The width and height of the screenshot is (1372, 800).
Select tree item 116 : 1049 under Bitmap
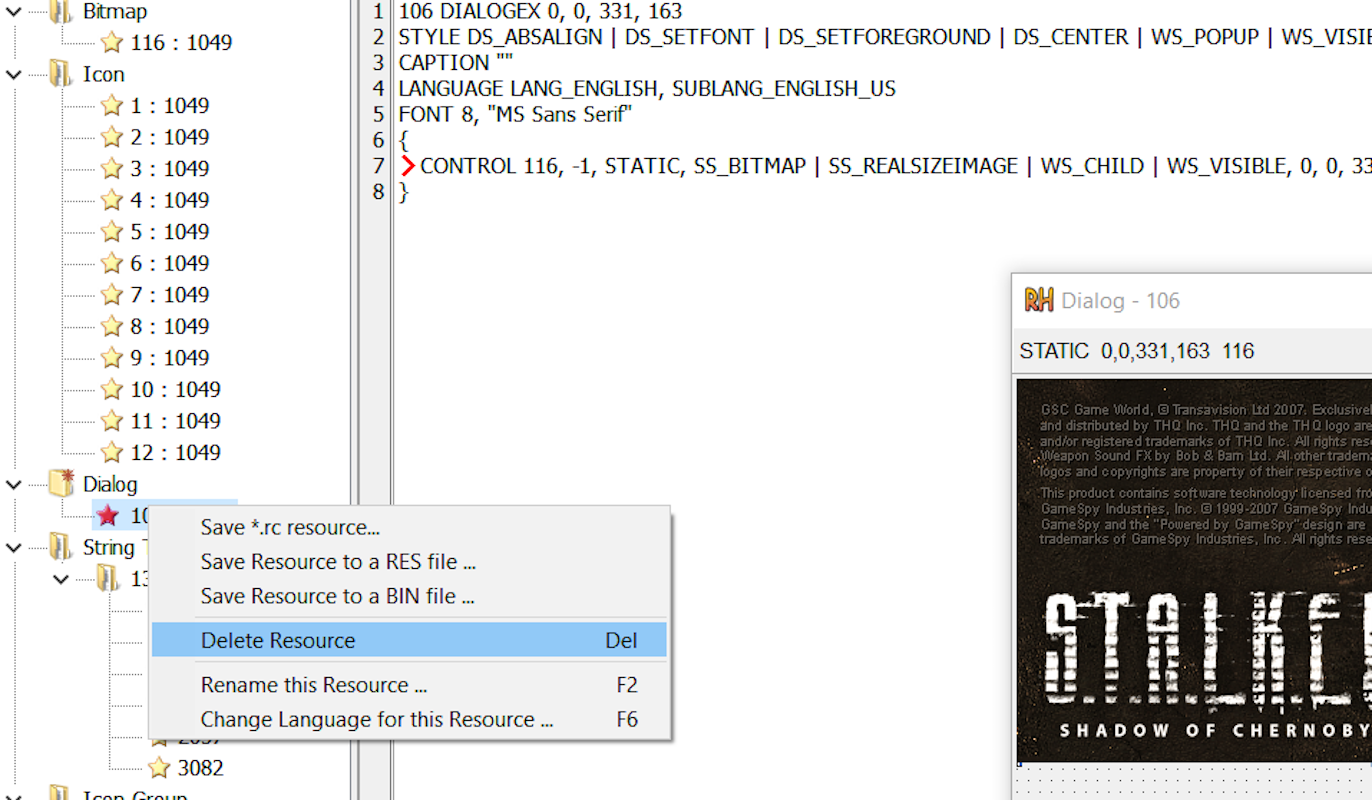[x=181, y=42]
